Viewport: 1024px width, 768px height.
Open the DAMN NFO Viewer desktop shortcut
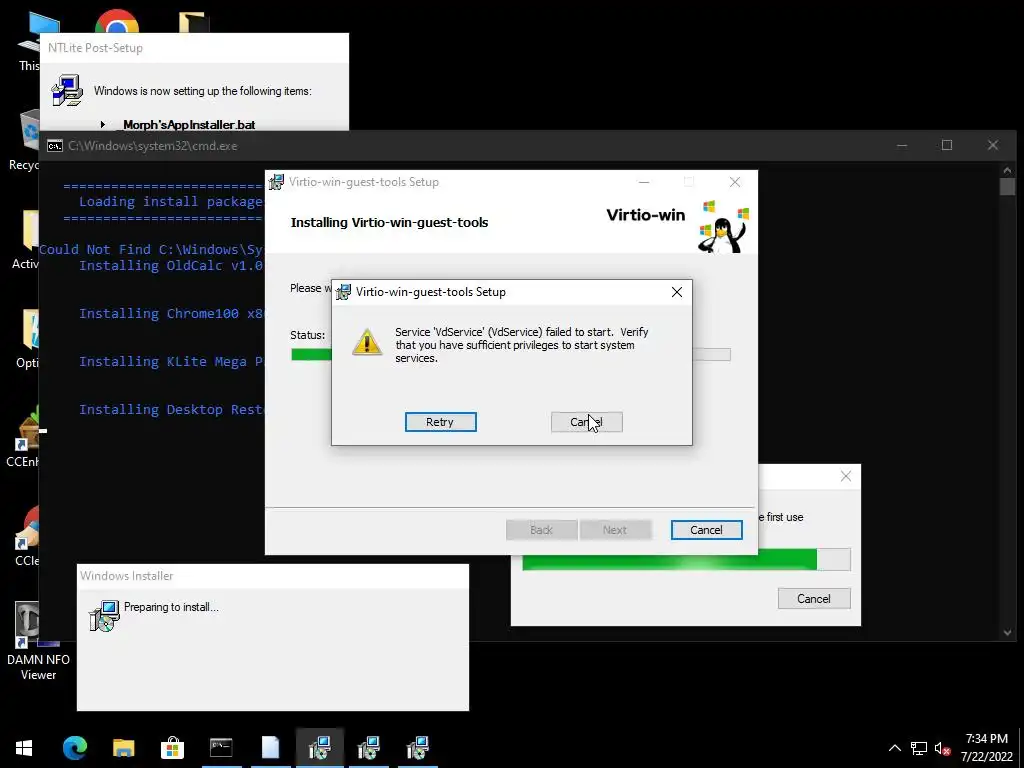coord(38,641)
